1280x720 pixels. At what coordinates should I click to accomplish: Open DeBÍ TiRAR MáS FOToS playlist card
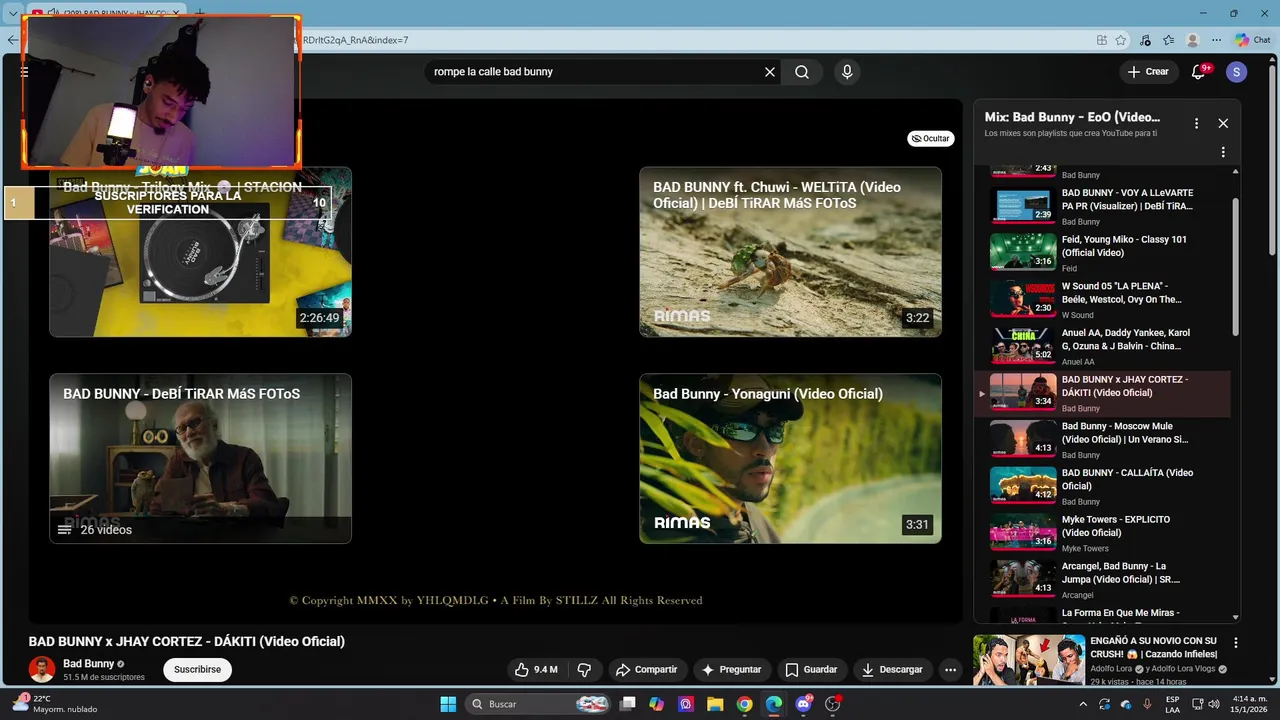(x=200, y=458)
